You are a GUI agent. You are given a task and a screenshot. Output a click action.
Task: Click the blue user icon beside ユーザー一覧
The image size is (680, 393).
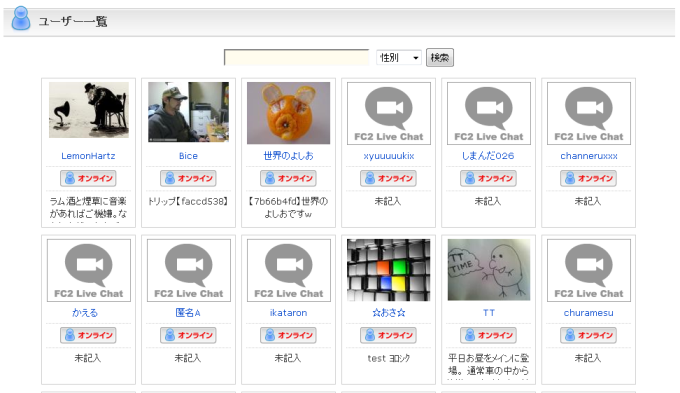(21, 18)
